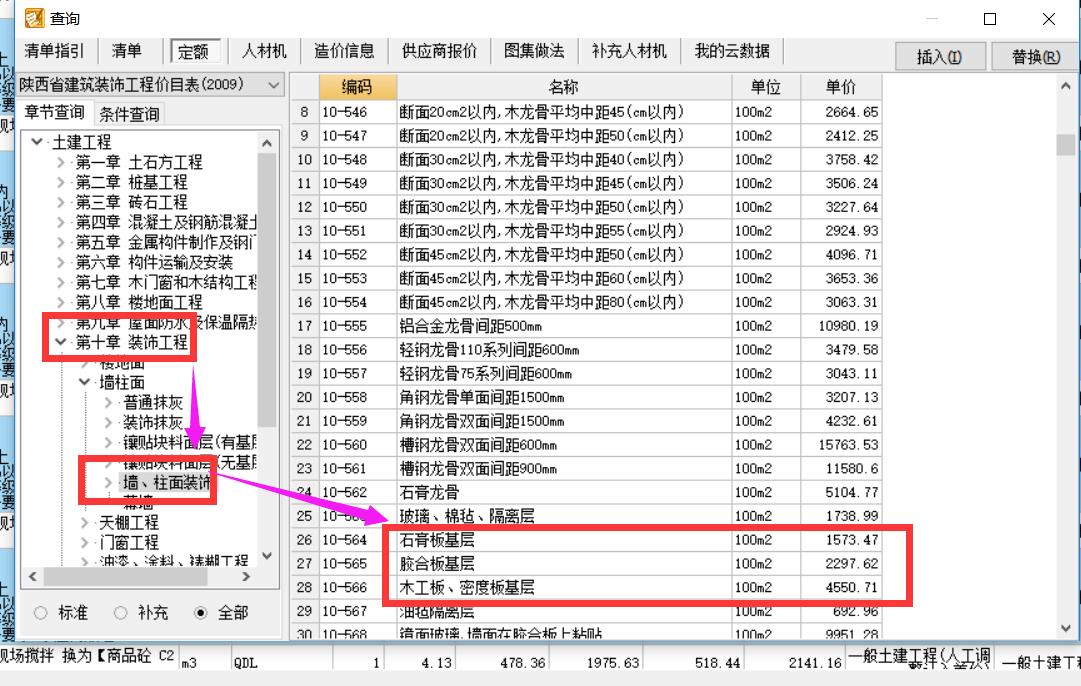Click the 单价 column header
The height and width of the screenshot is (686, 1081).
(841, 87)
